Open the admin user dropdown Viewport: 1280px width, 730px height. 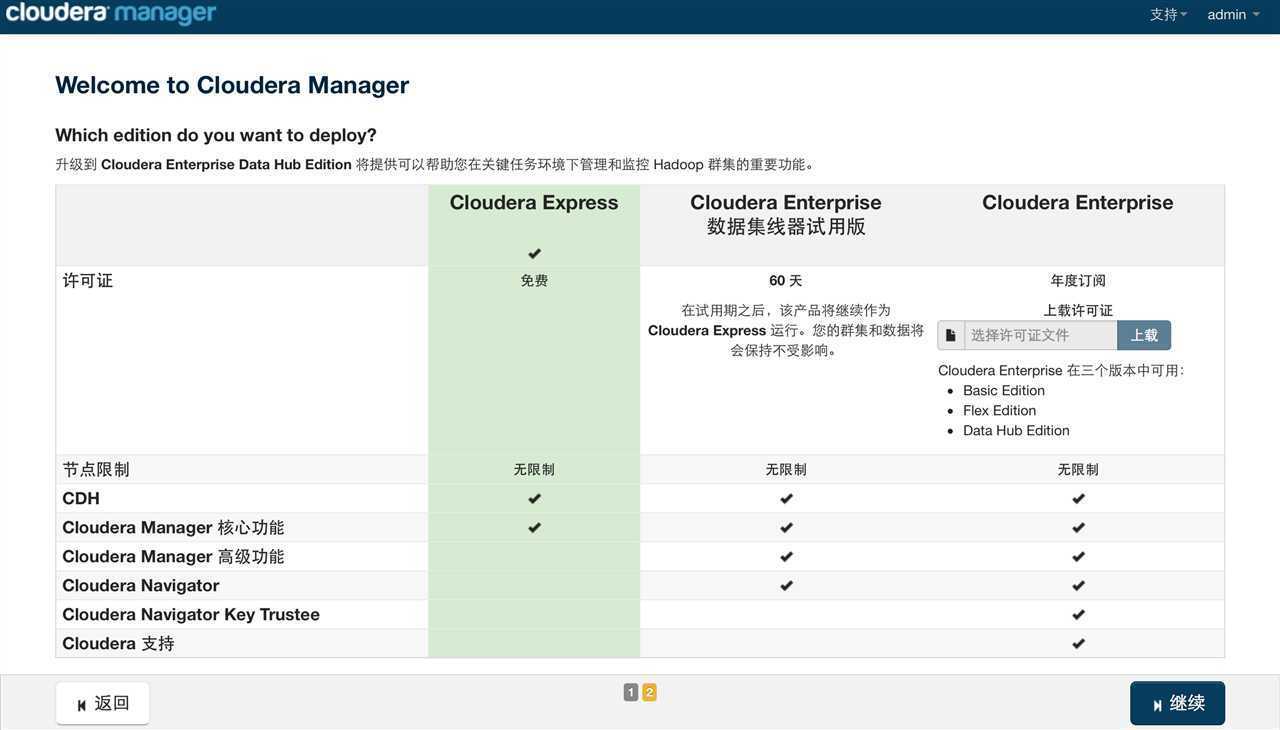coord(1233,14)
